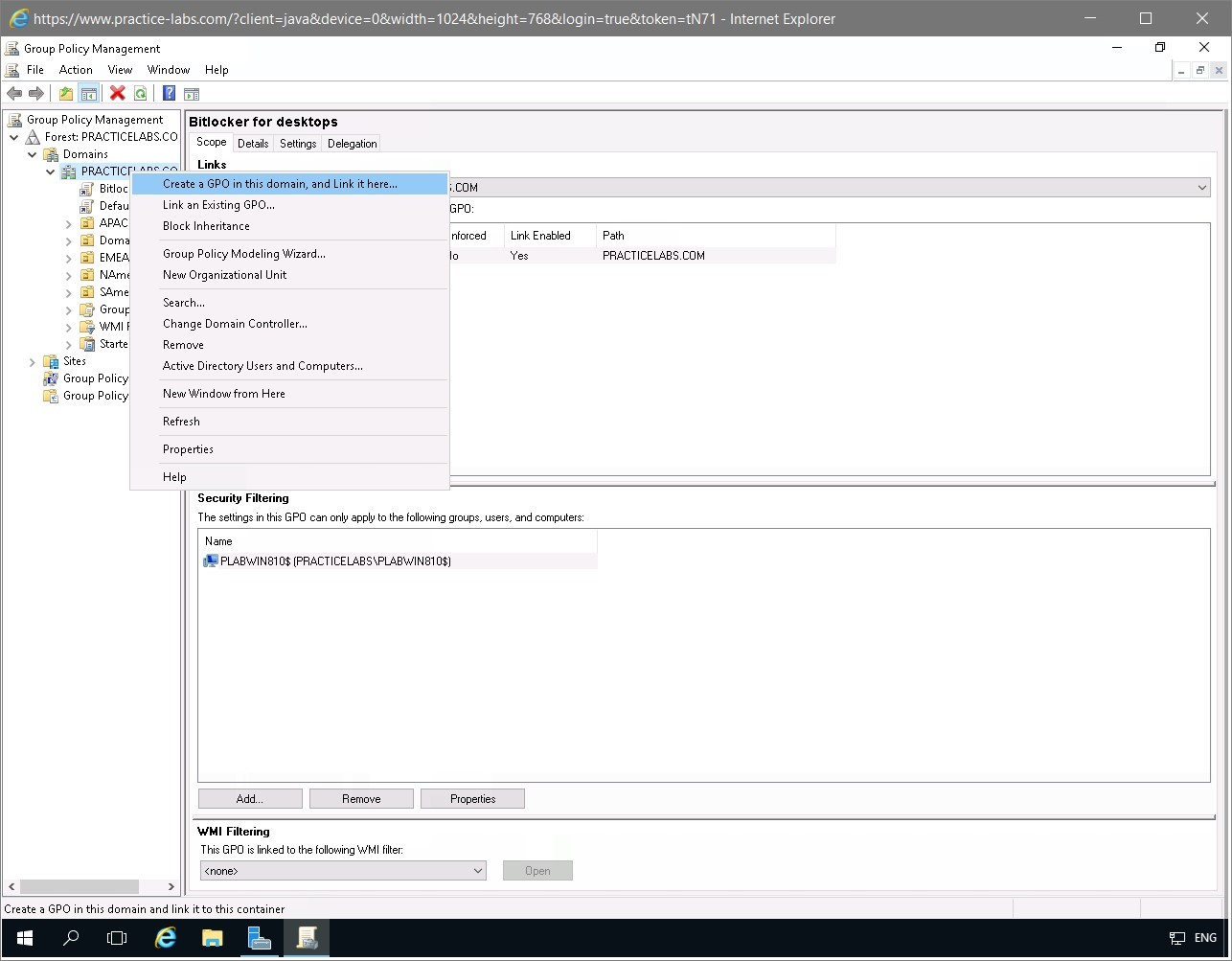Switch to the Settings tab
Screen dimensions: 1232x961
[x=297, y=142]
